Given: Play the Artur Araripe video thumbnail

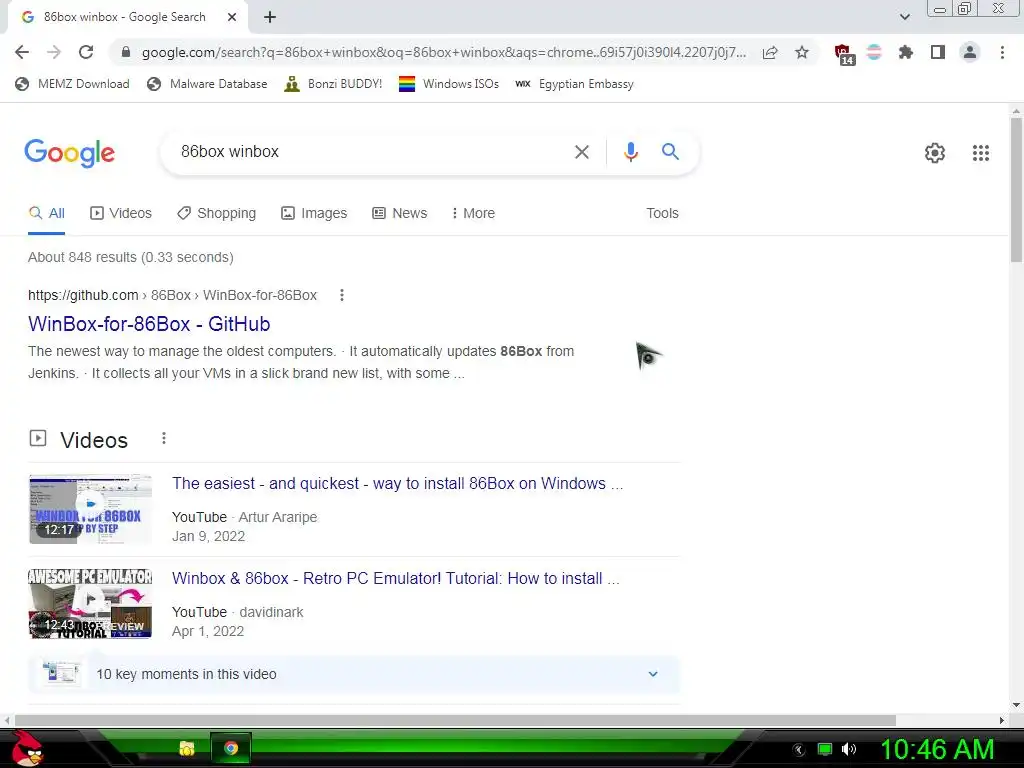Looking at the screenshot, I should [91, 509].
